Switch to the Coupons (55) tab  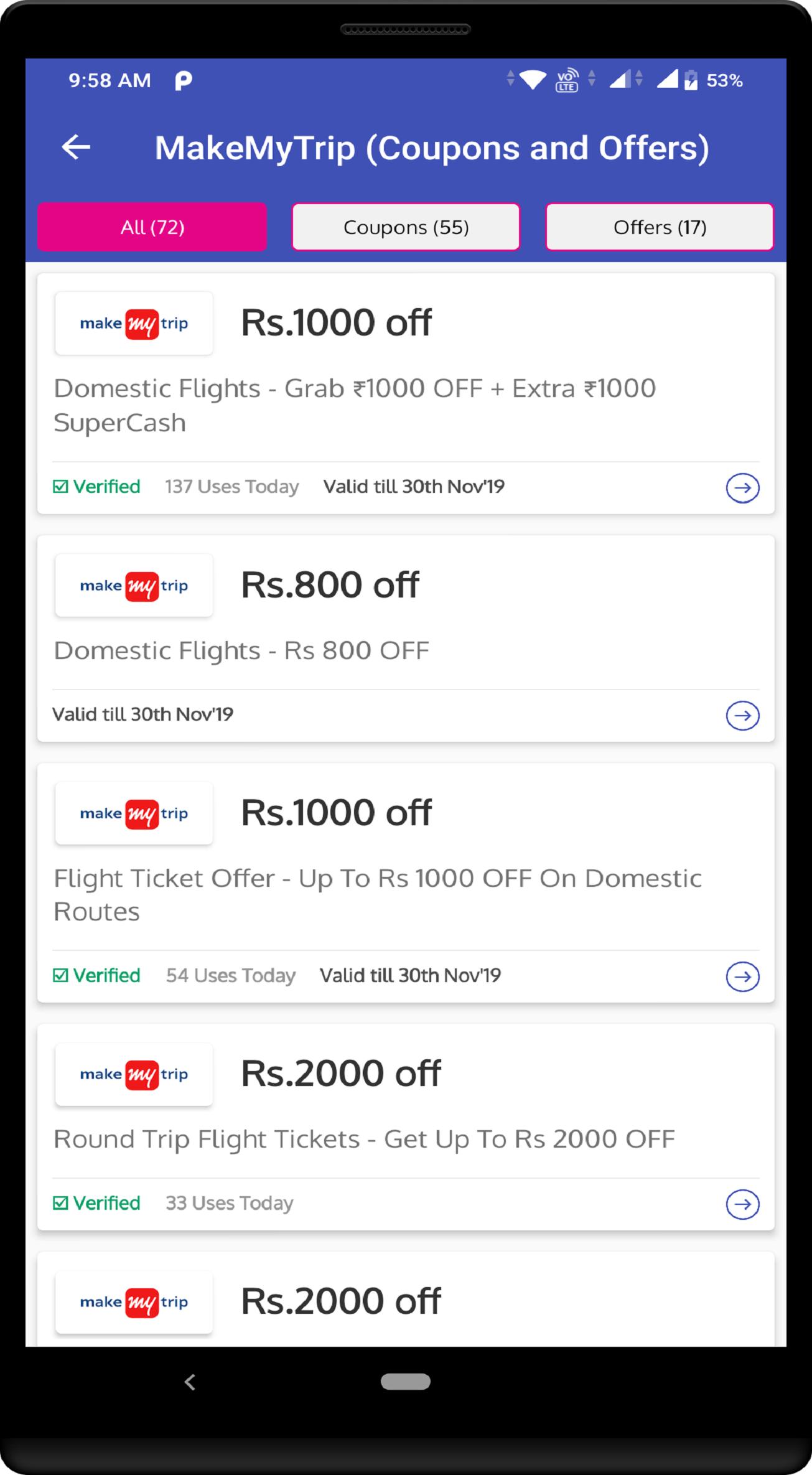tap(406, 227)
